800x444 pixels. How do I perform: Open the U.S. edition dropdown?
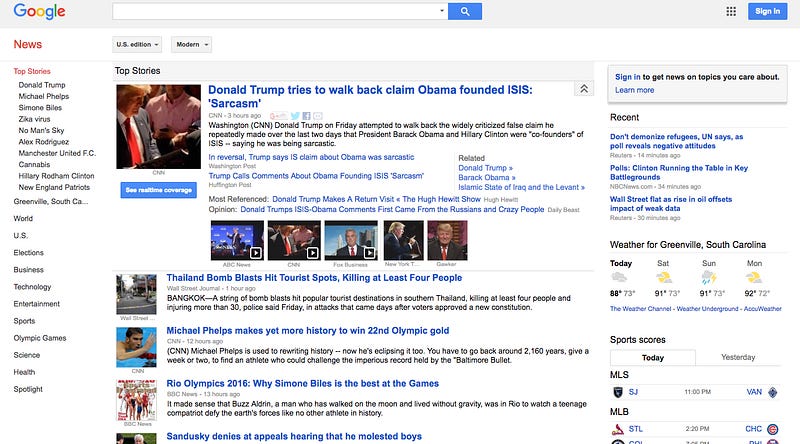pos(137,44)
